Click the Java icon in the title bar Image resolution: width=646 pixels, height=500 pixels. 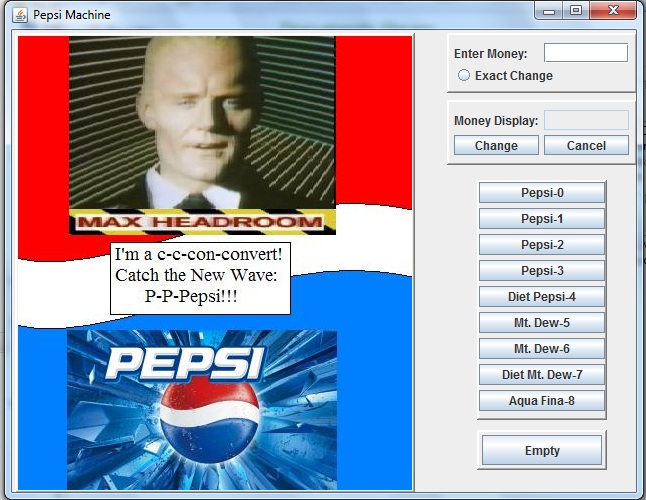click(x=20, y=15)
